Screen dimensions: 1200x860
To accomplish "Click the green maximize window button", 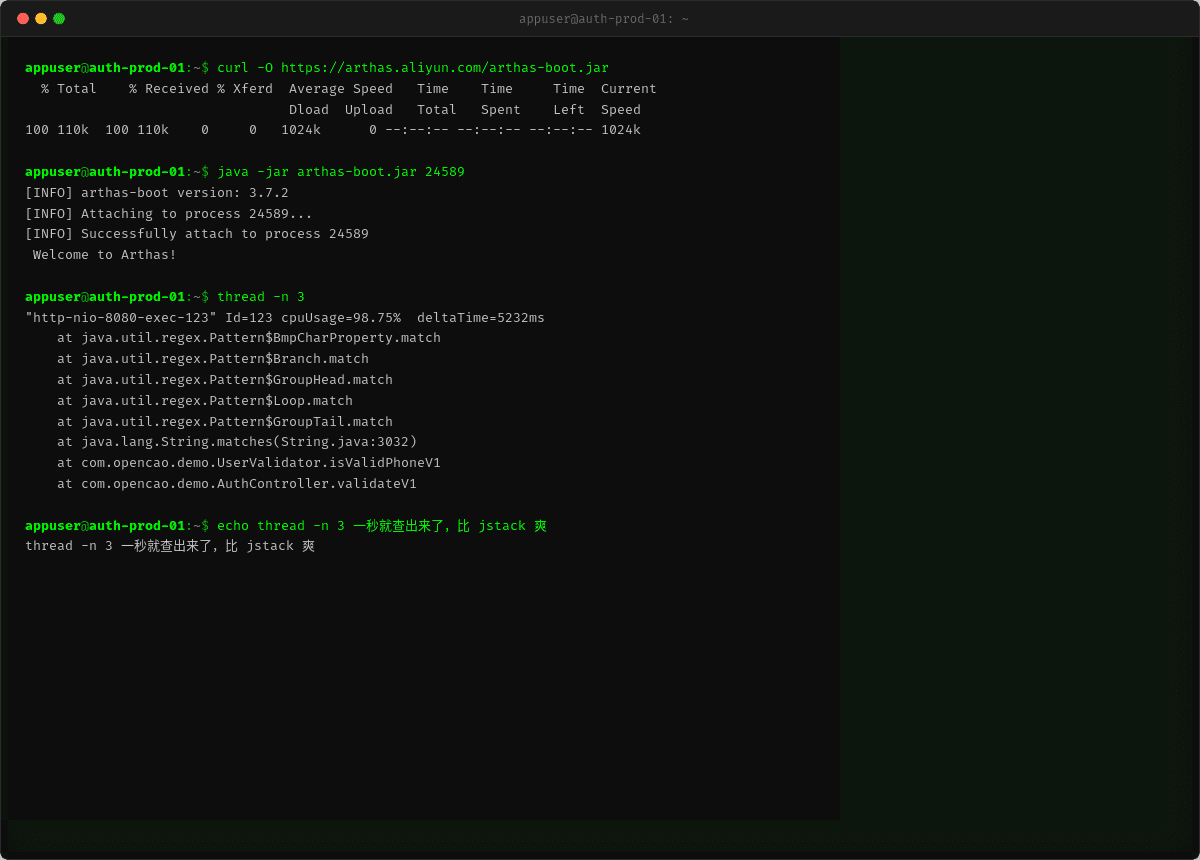I will point(59,18).
